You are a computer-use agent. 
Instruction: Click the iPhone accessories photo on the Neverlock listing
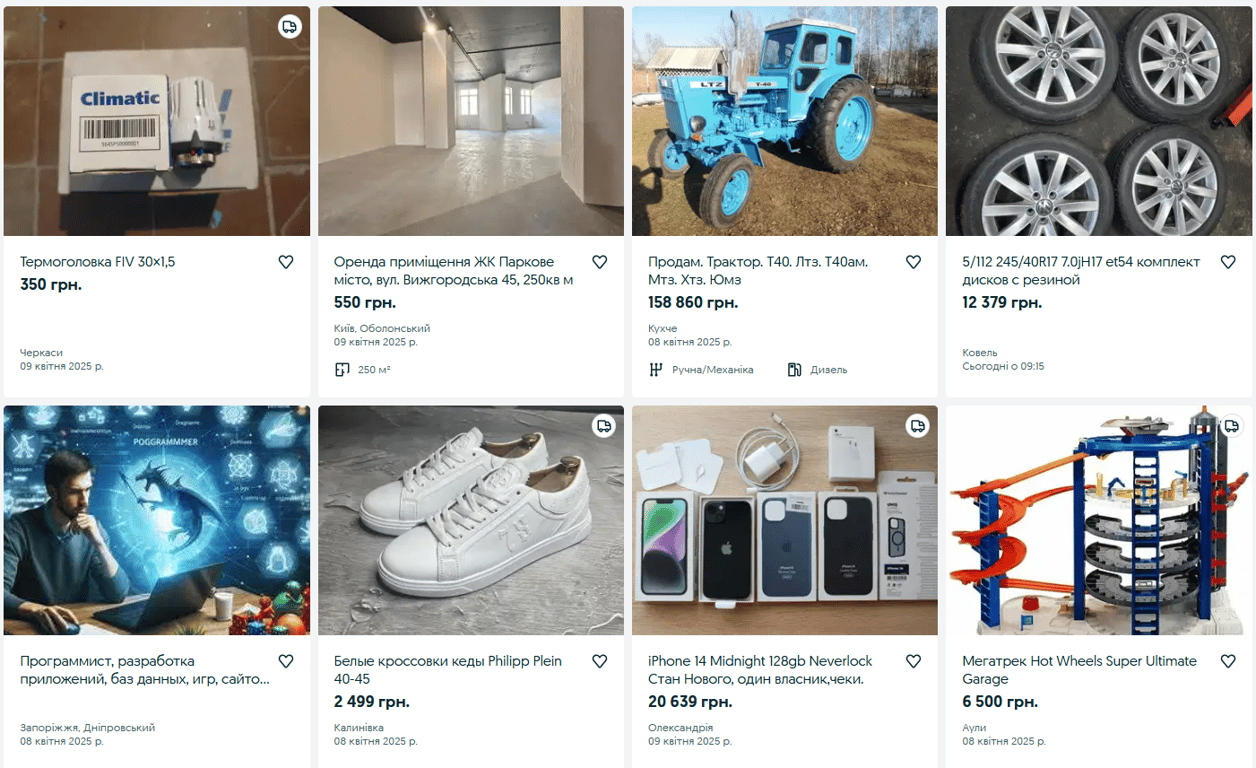[x=784, y=520]
